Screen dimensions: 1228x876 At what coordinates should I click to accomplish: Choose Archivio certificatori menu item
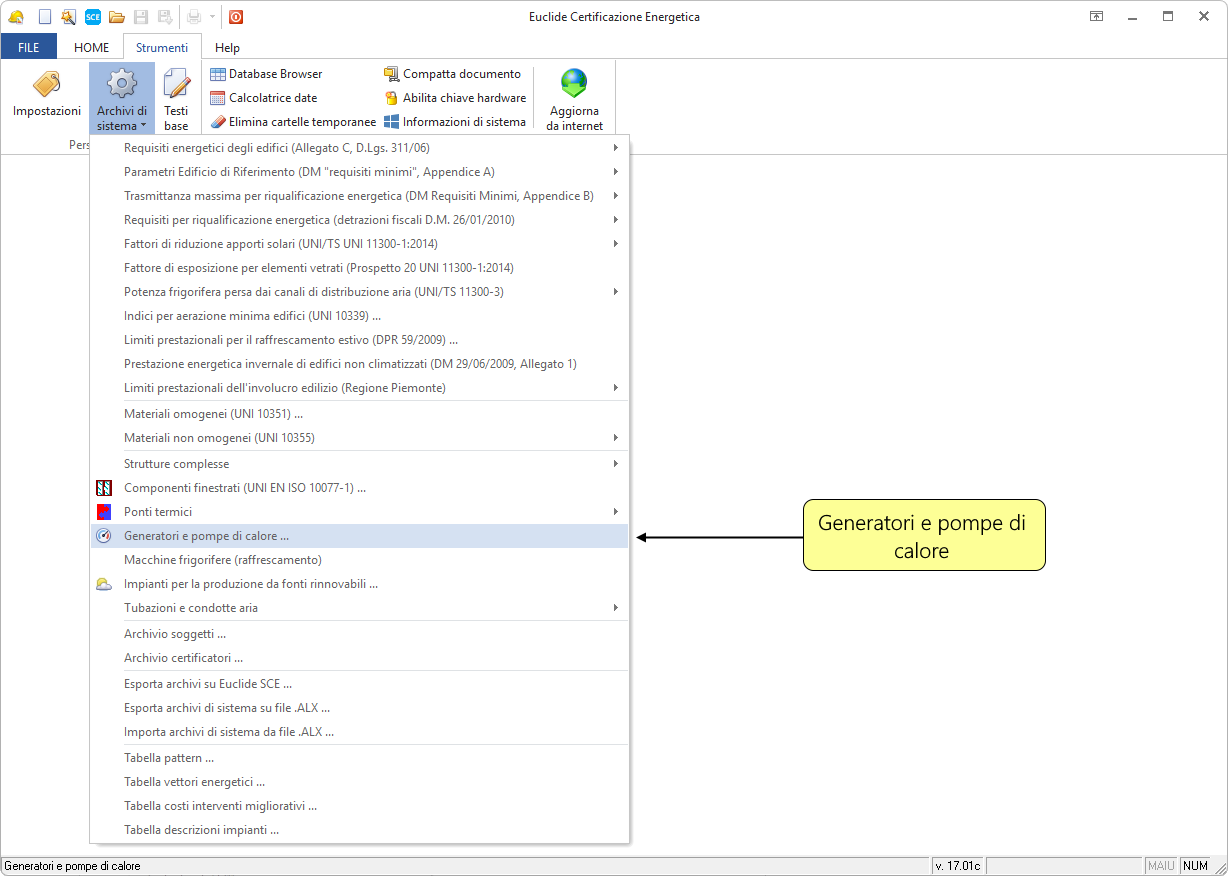[183, 658]
